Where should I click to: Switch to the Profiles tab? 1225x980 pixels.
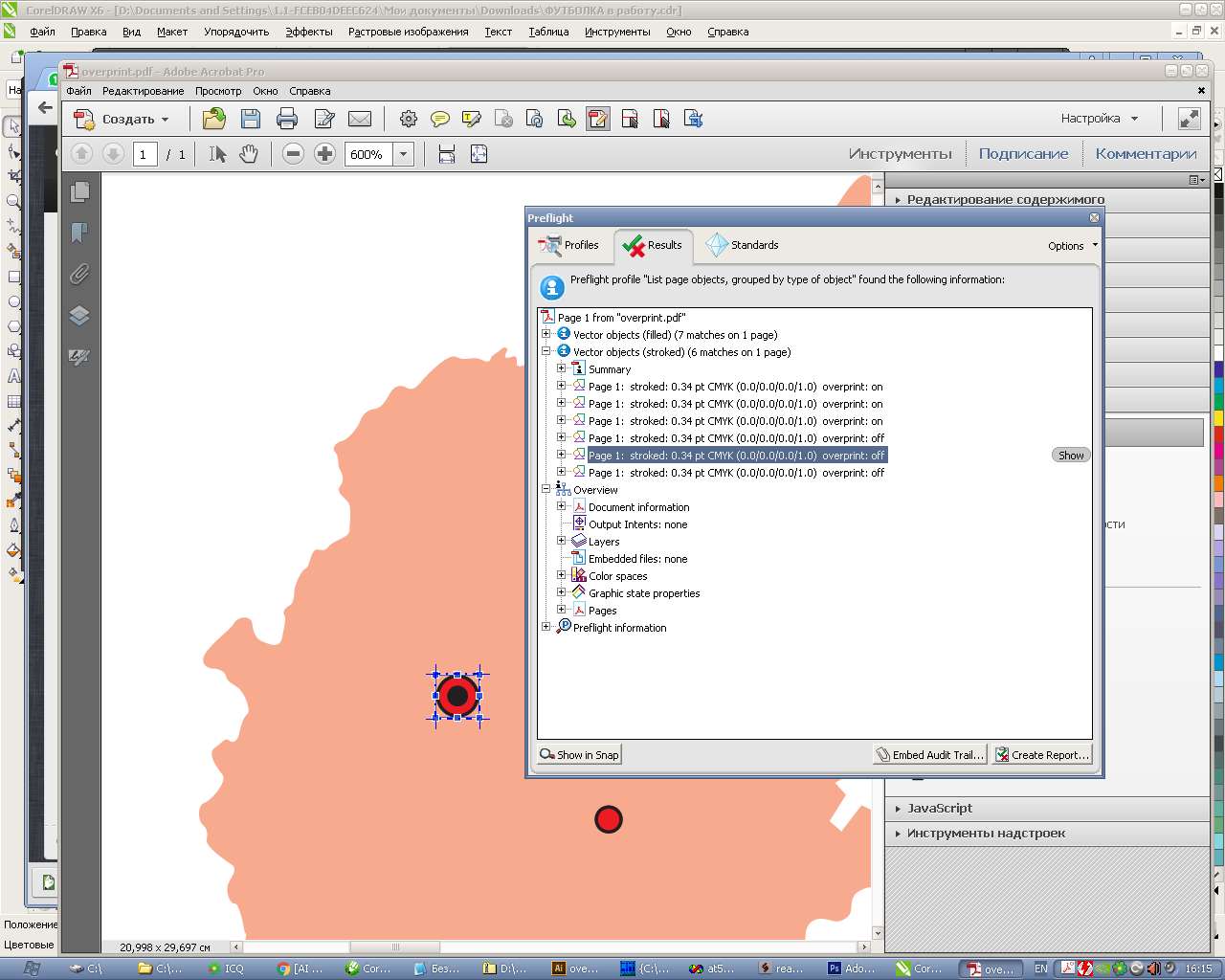(x=570, y=245)
